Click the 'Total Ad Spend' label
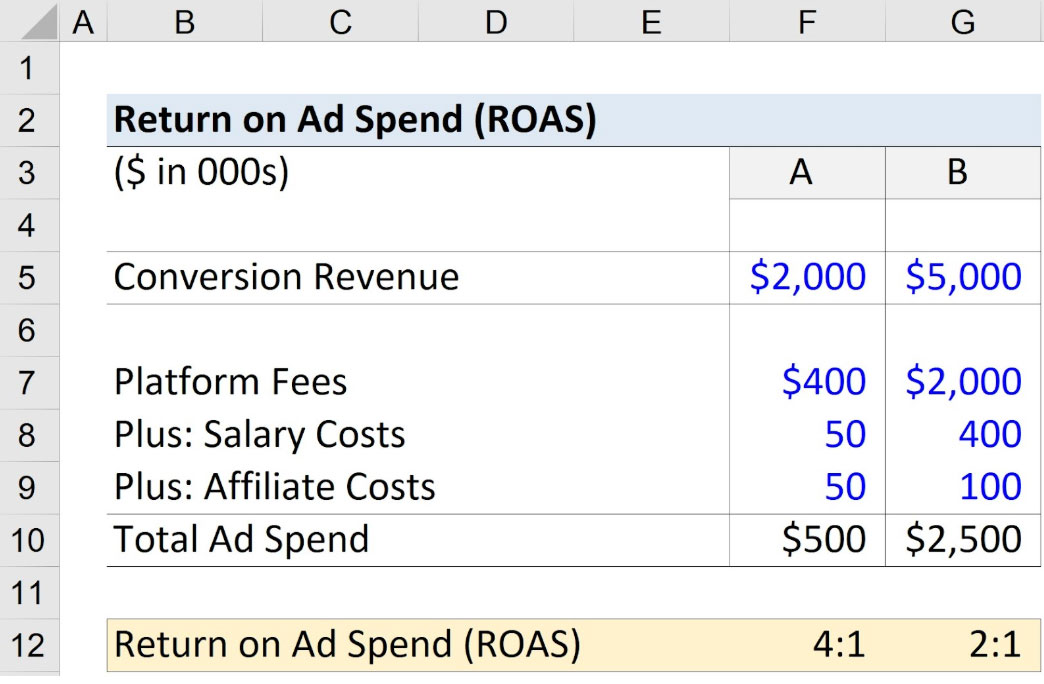Image resolution: width=1044 pixels, height=684 pixels. point(241,540)
